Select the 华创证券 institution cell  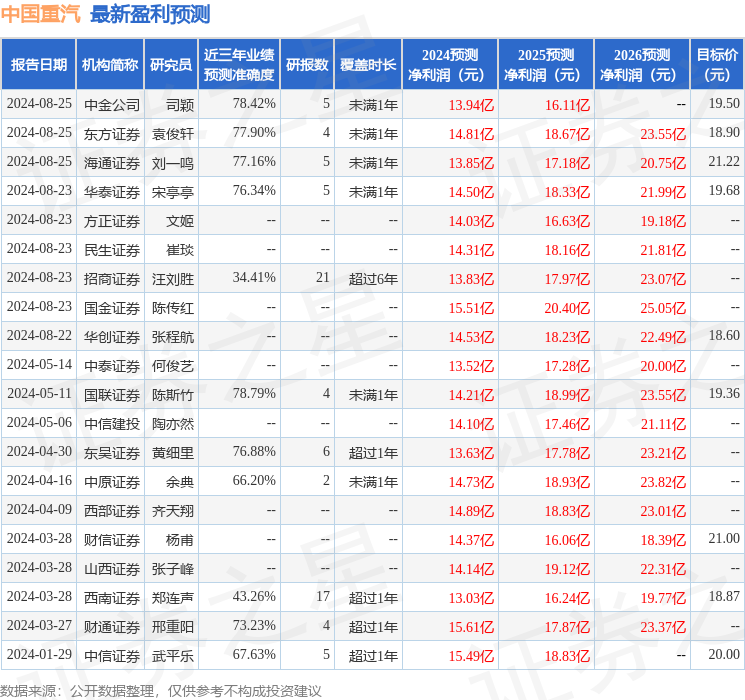[x=112, y=337]
